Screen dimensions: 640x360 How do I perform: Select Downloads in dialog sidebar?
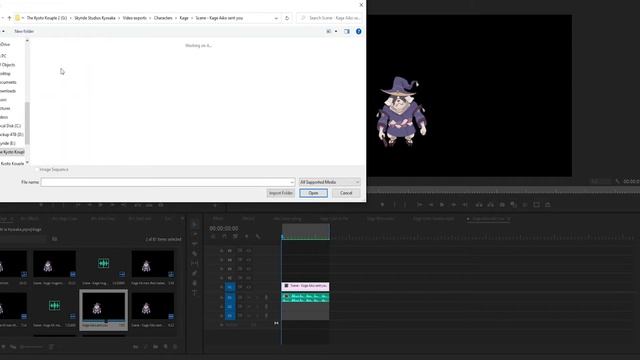(x=8, y=91)
